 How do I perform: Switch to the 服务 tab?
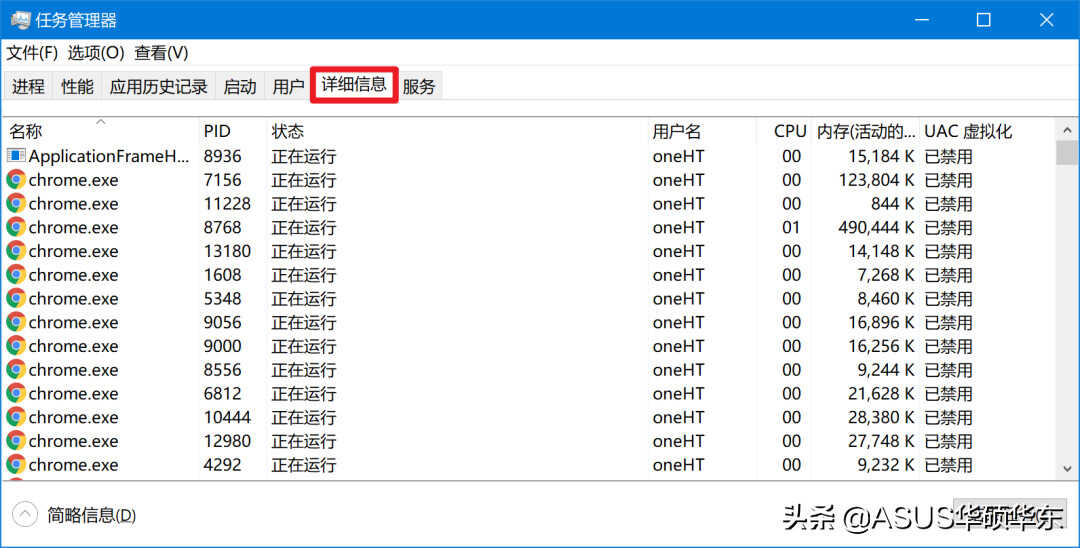click(x=419, y=86)
